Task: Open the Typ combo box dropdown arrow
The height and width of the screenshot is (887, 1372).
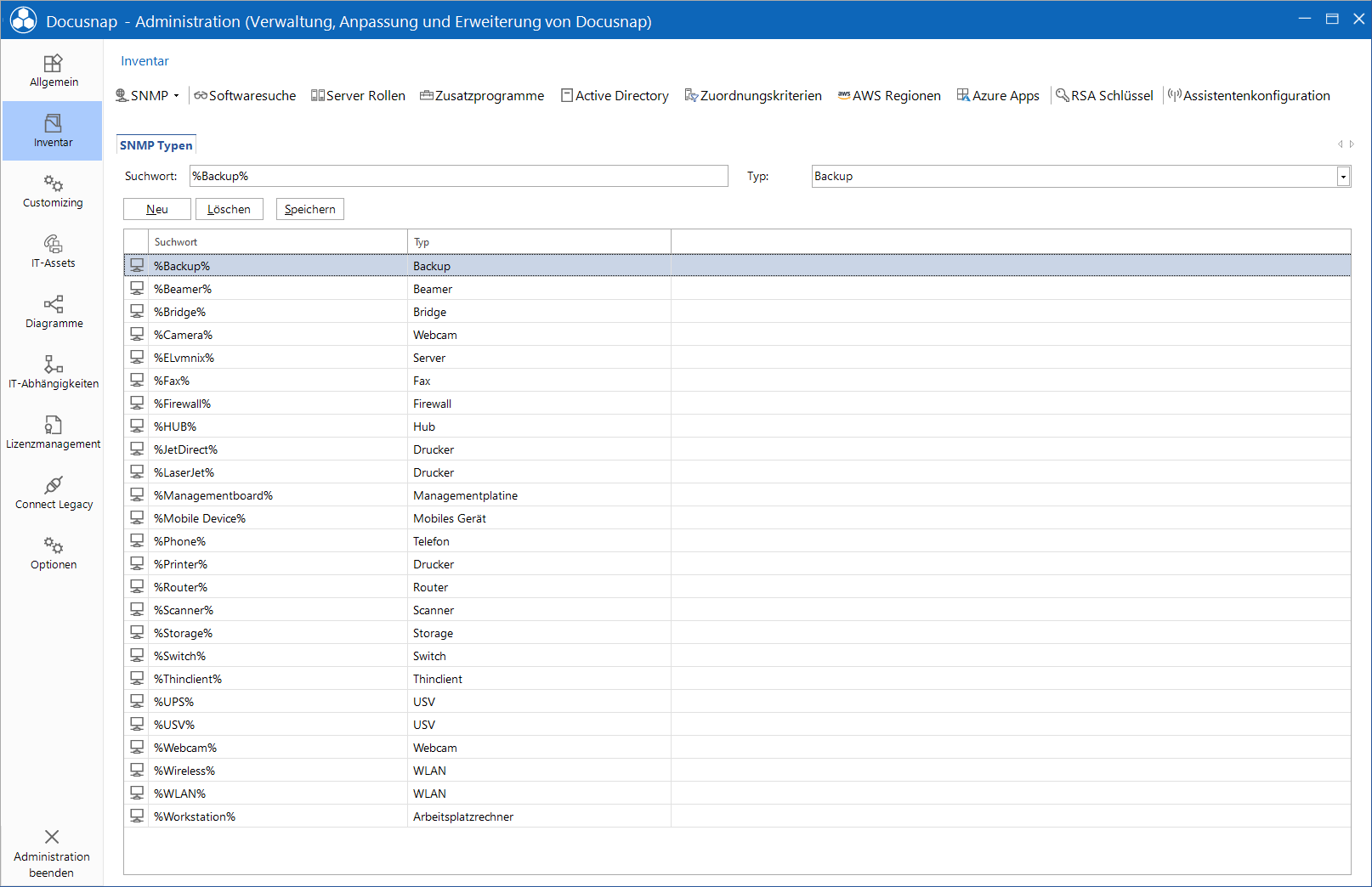Action: coord(1343,176)
